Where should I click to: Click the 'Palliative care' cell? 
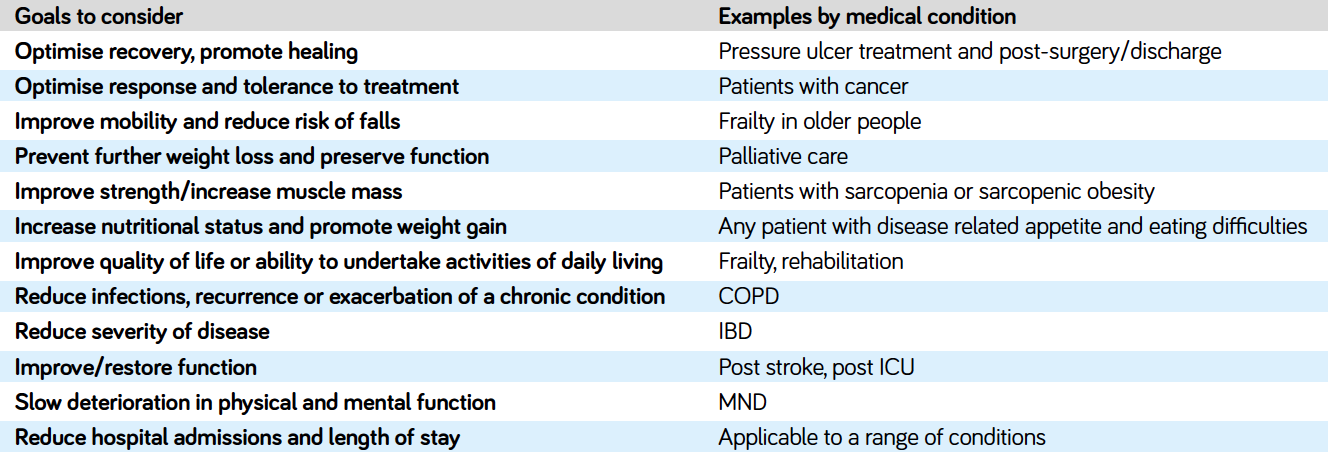783,156
